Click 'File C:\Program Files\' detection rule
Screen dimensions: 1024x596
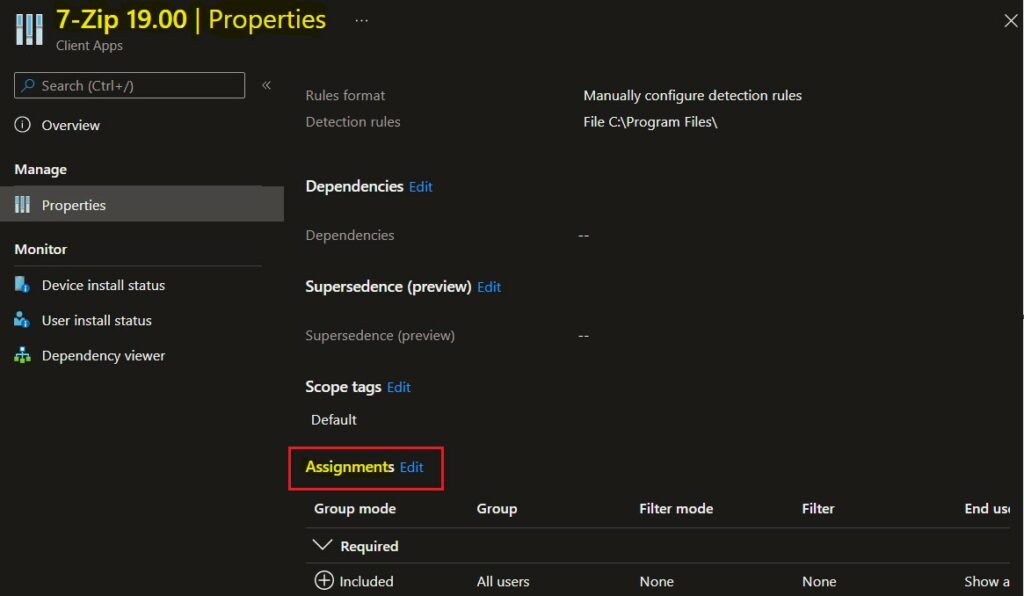(650, 122)
